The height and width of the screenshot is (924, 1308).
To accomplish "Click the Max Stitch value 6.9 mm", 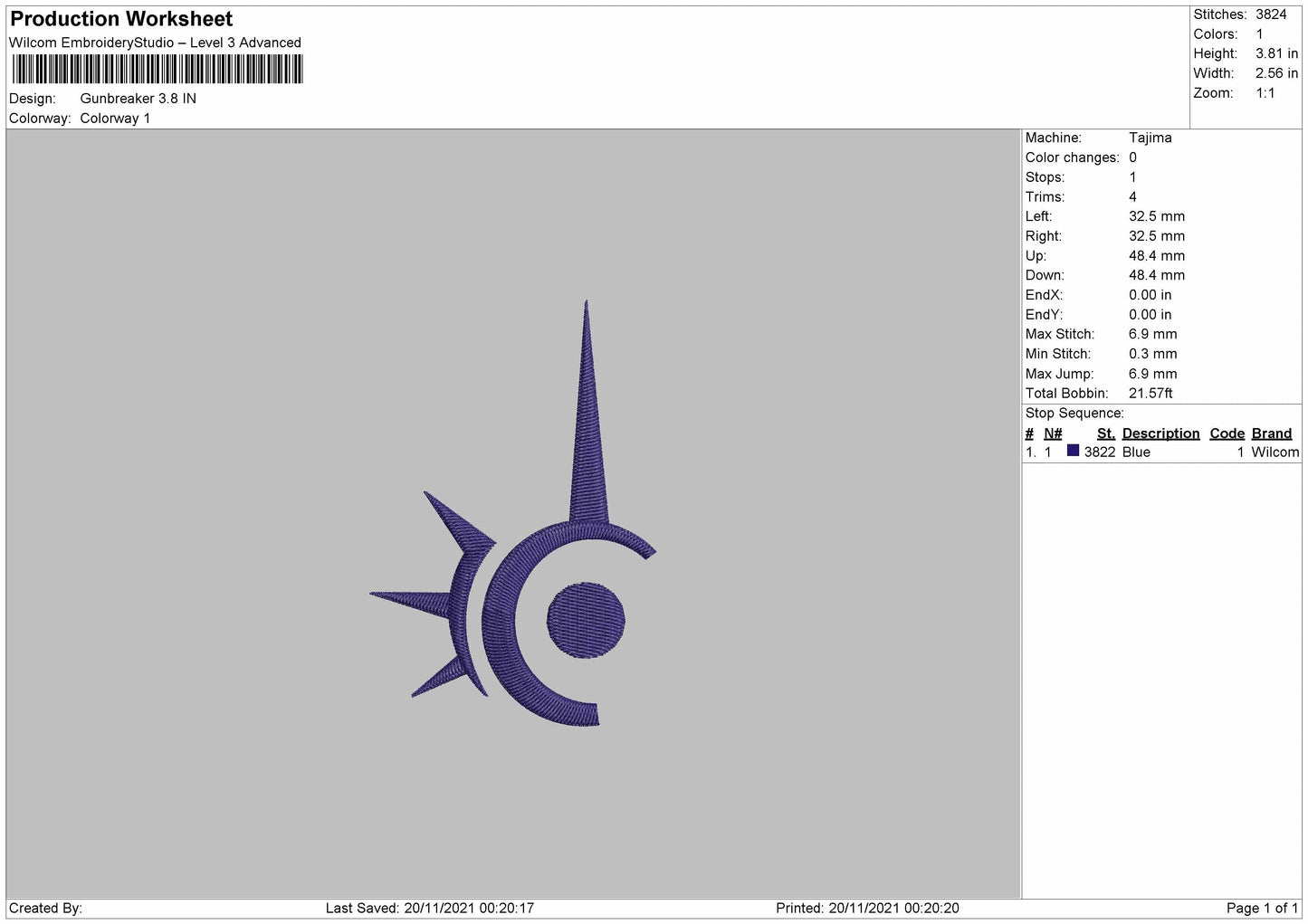I will coord(1153,334).
